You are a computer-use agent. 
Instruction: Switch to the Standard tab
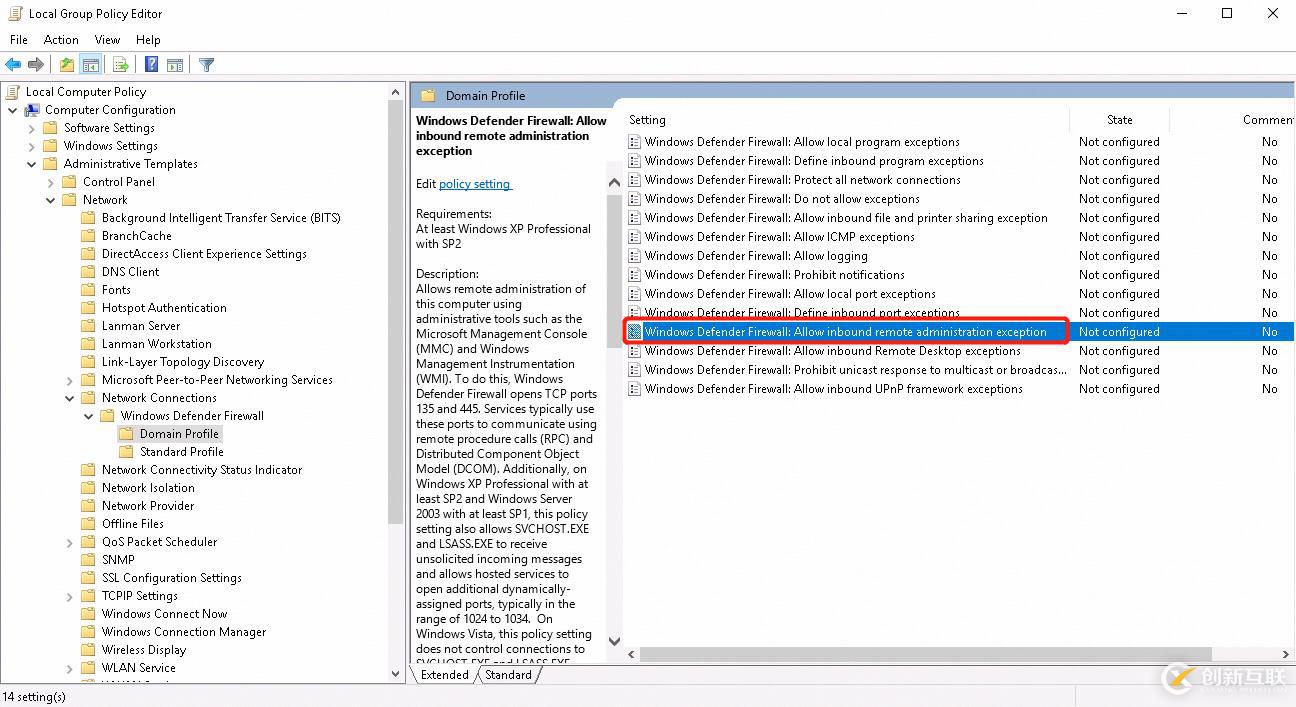(x=508, y=674)
